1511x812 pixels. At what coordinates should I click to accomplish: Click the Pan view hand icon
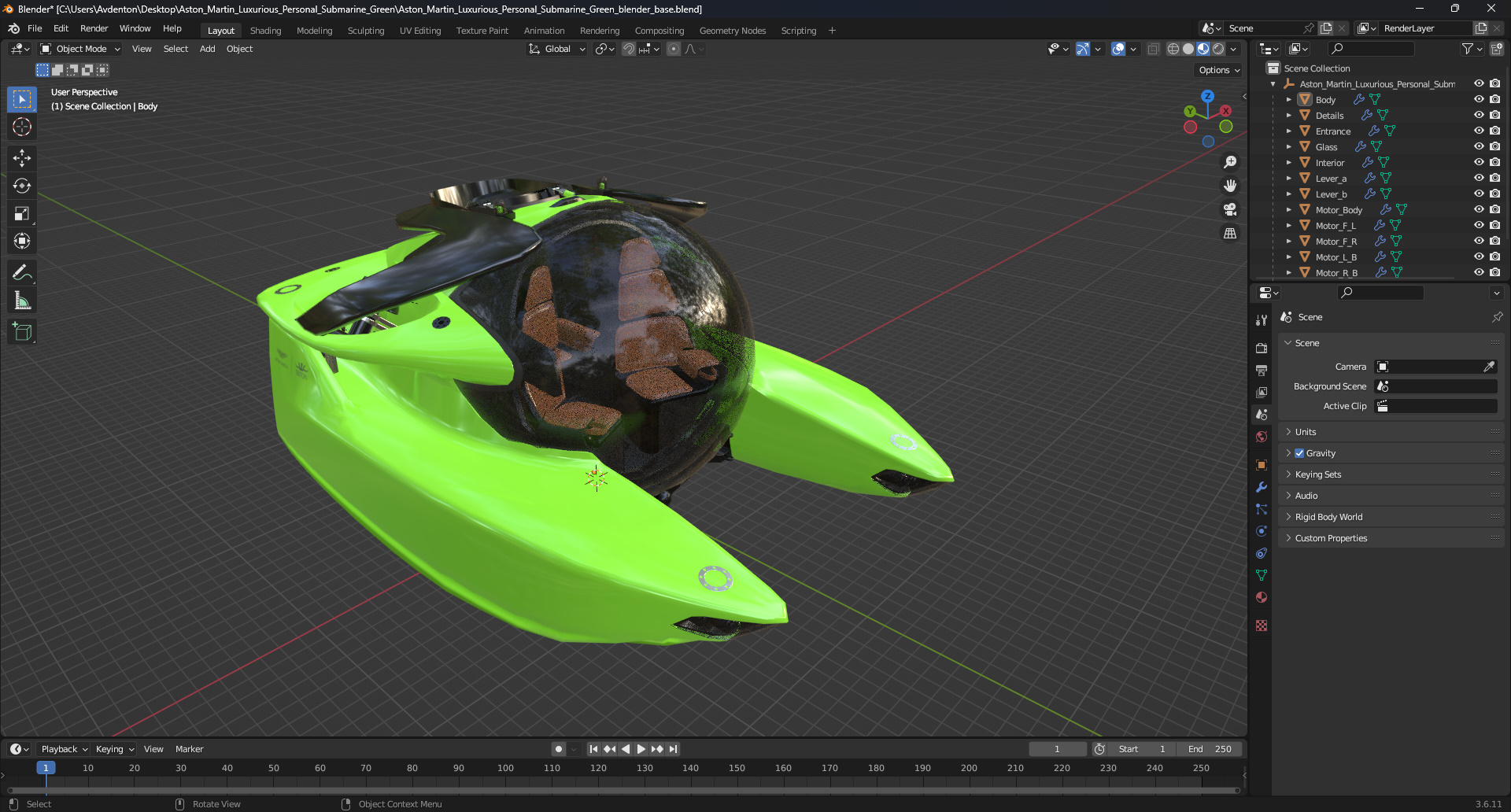[1230, 186]
